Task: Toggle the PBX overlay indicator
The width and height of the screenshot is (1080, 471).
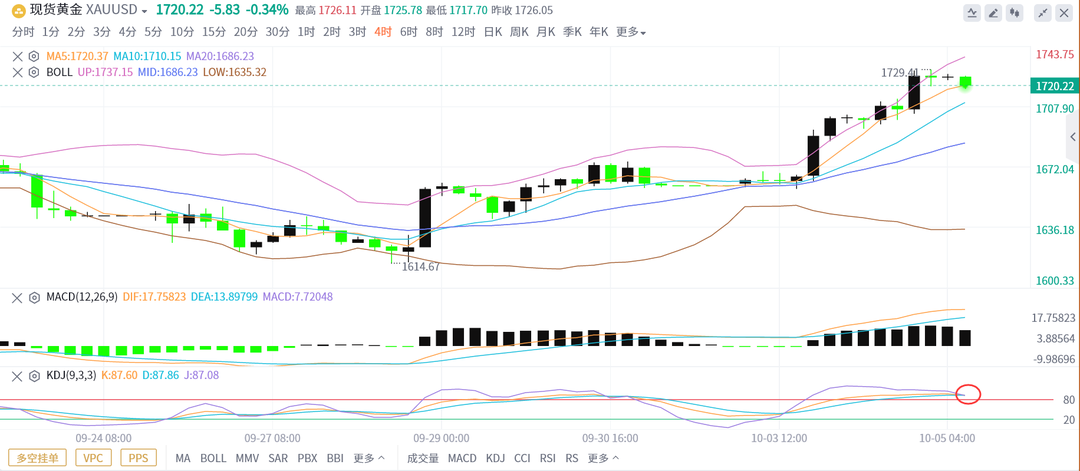Action: tap(308, 458)
